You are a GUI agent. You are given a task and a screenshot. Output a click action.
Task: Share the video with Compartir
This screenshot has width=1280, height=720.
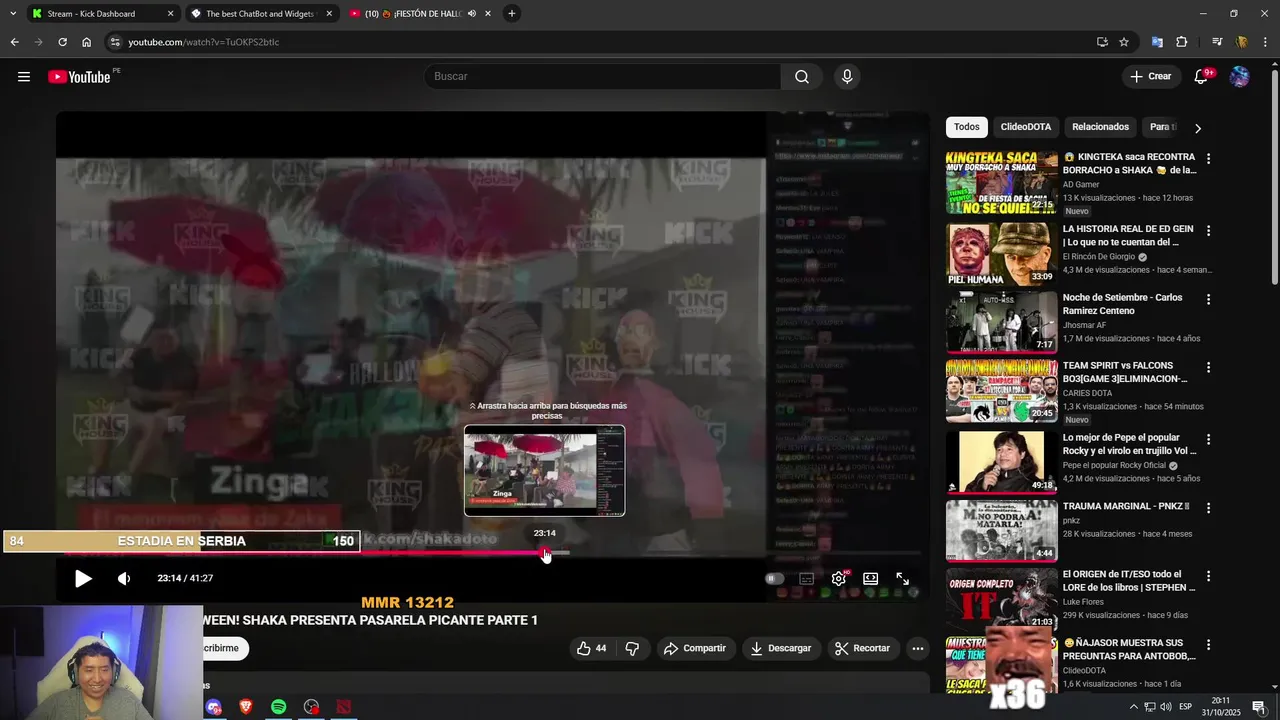click(695, 648)
